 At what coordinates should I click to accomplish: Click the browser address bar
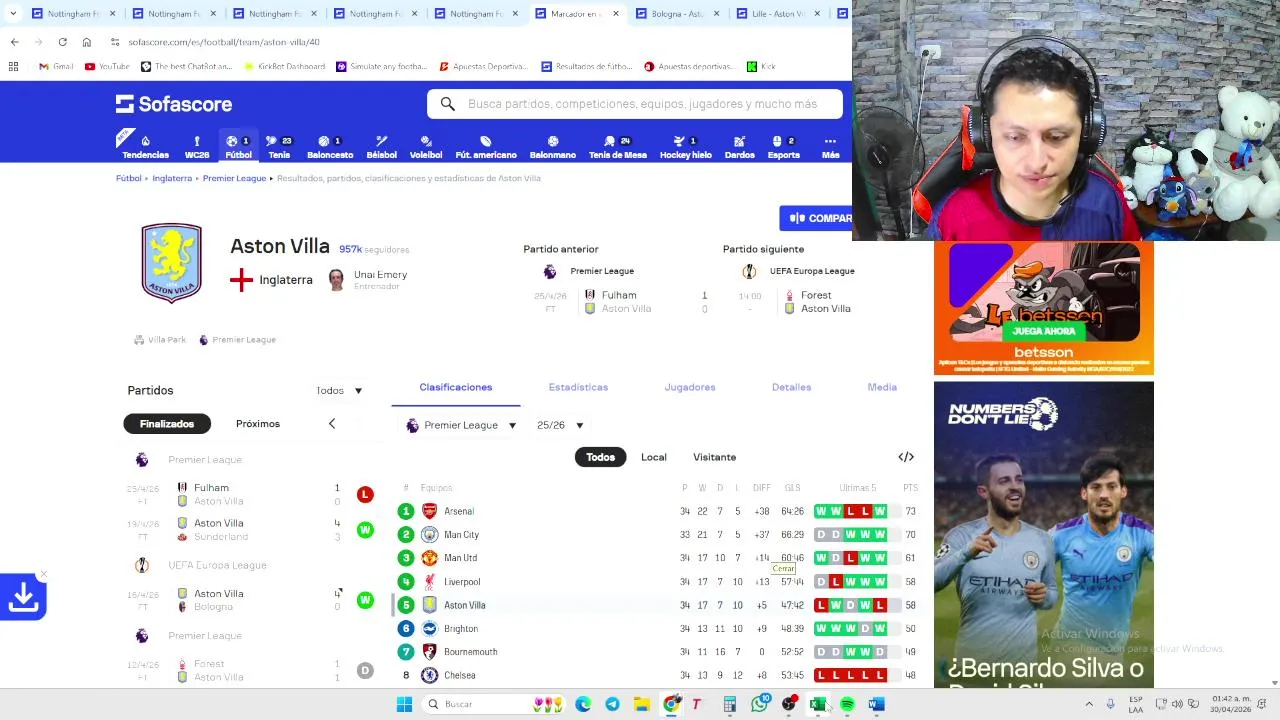point(470,42)
